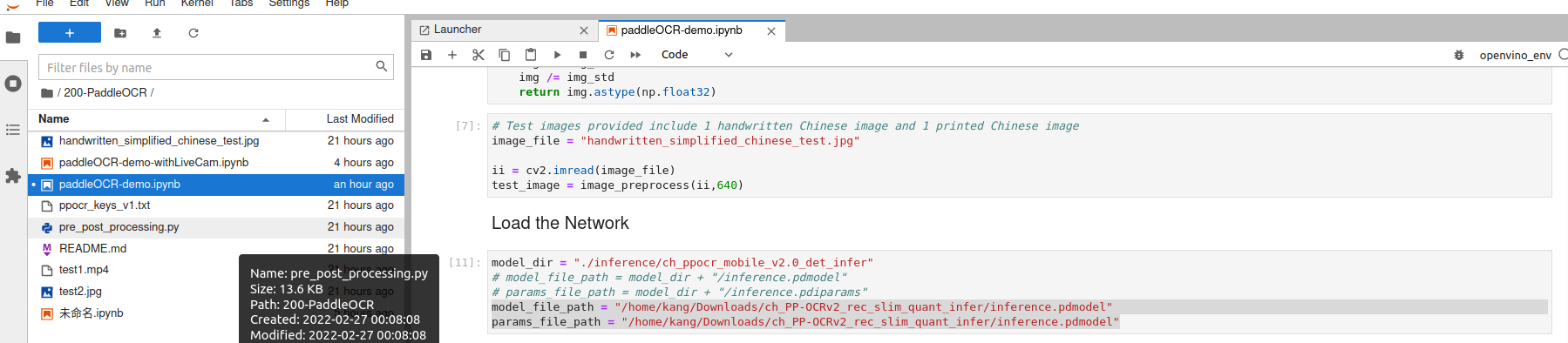Save the notebook with the floppy disk icon

(x=426, y=55)
